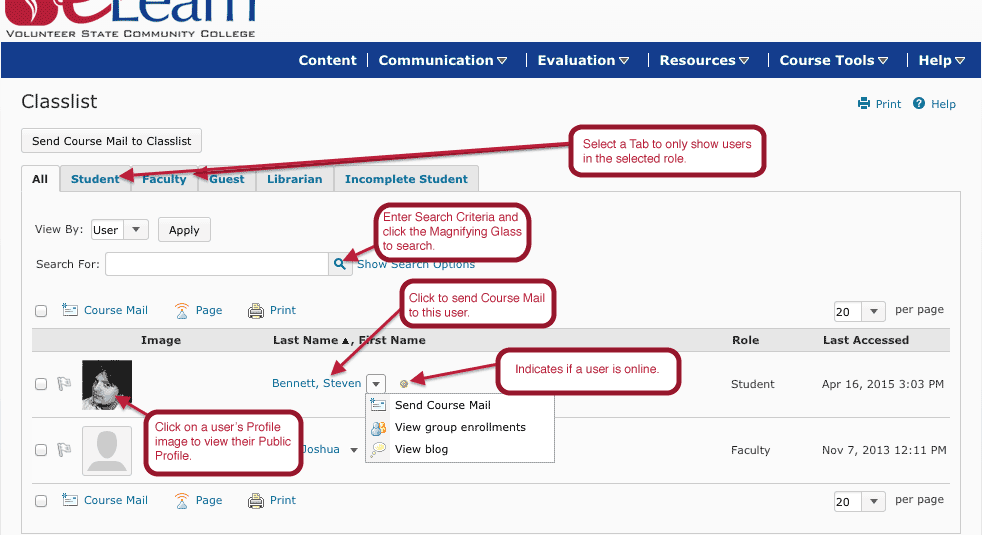This screenshot has width=982, height=535.
Task: Click the Search For text field
Action: 216,264
